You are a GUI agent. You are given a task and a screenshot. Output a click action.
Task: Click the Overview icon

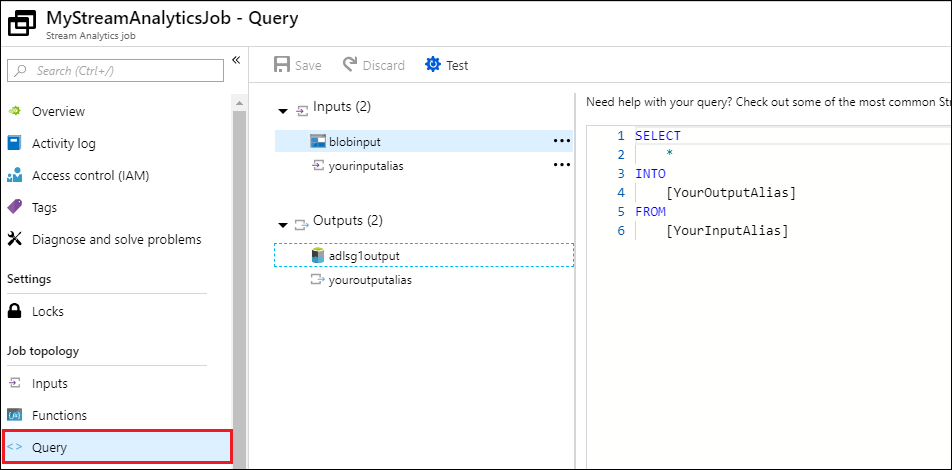click(x=15, y=111)
